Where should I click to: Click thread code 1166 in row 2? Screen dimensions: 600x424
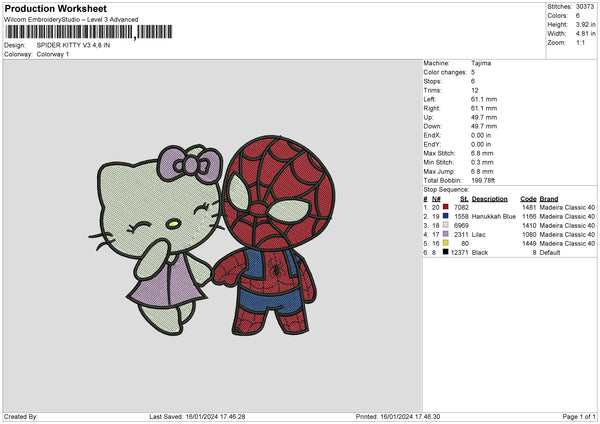(x=529, y=217)
